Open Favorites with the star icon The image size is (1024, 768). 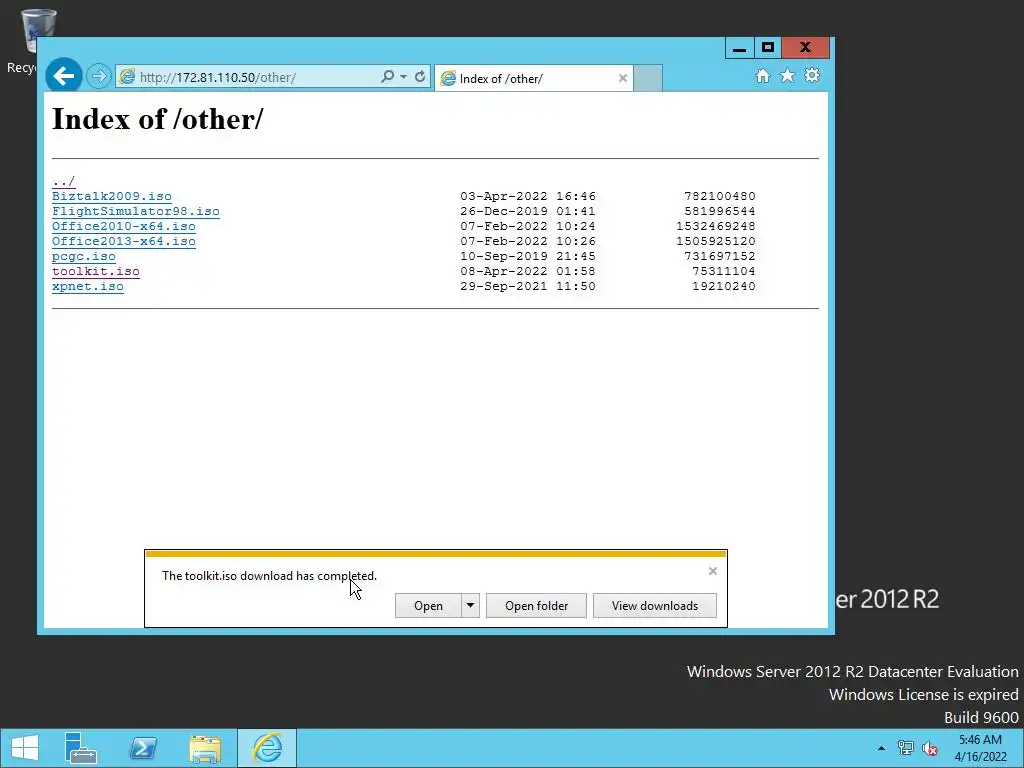tap(788, 76)
